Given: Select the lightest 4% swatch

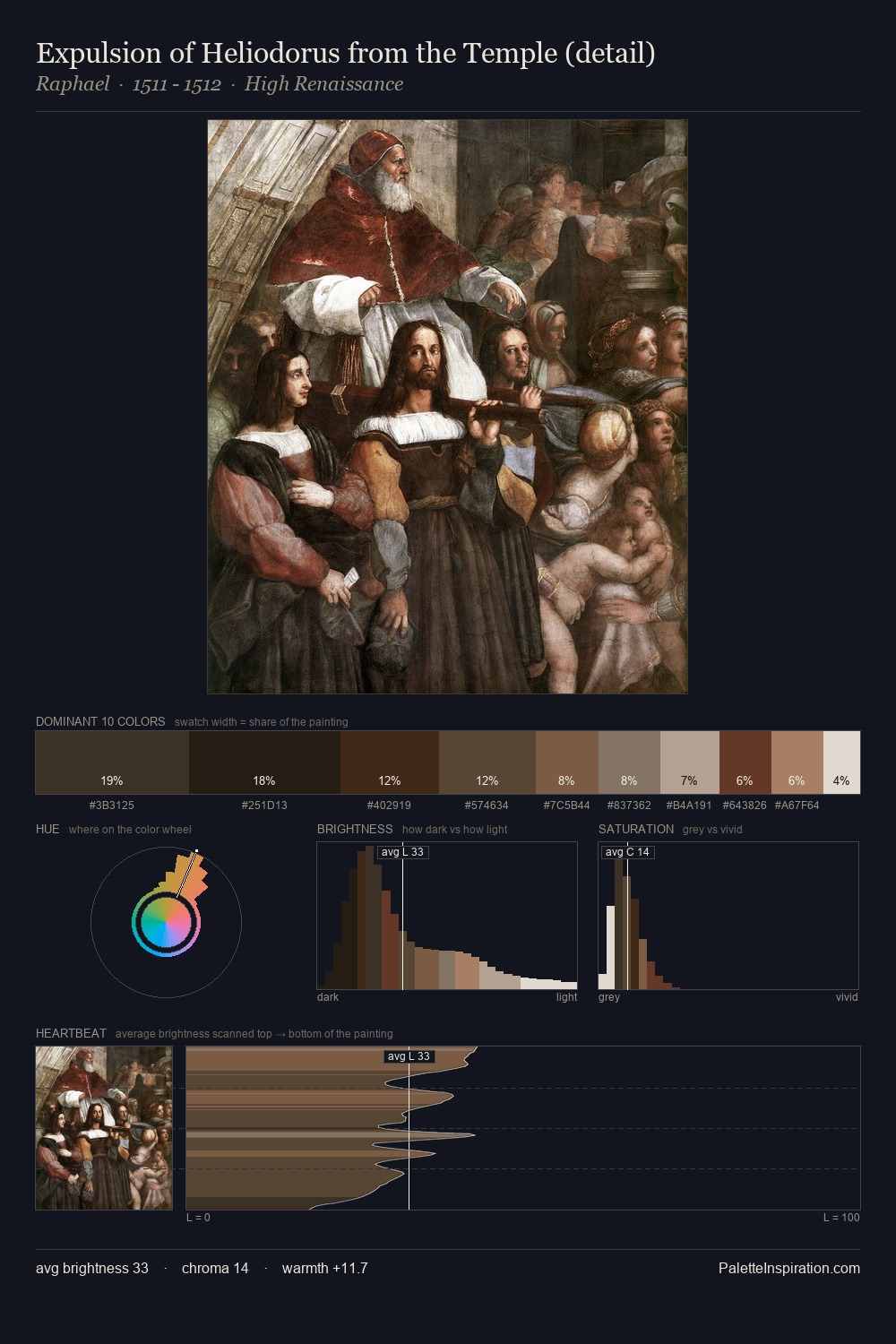Looking at the screenshot, I should (x=841, y=762).
